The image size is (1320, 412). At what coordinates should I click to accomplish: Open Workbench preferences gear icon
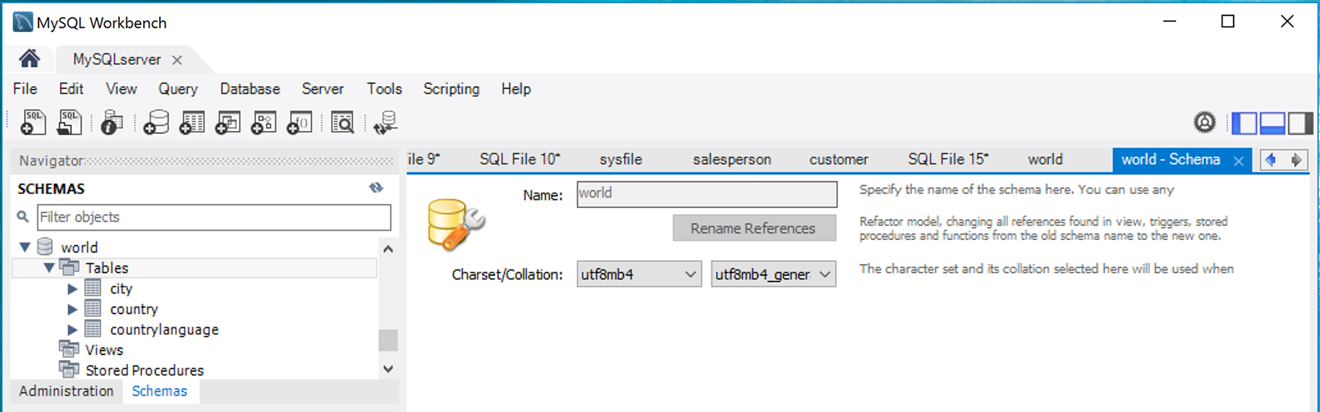(x=1205, y=123)
